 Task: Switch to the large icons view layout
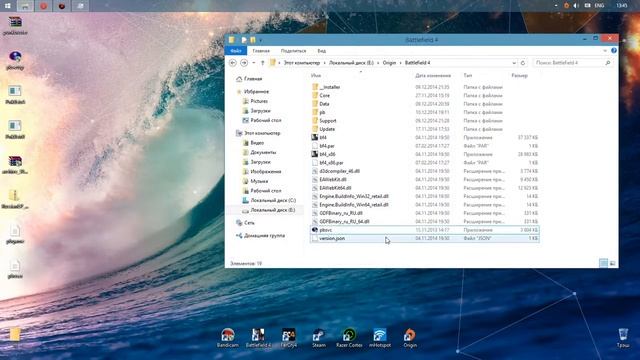coord(612,263)
